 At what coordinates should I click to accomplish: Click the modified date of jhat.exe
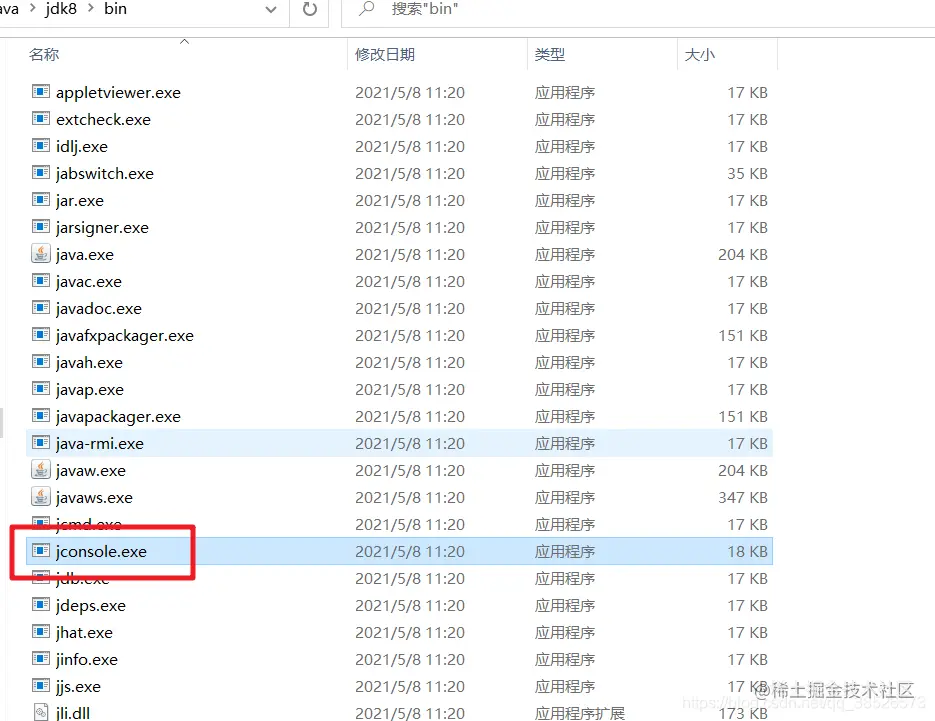[410, 632]
